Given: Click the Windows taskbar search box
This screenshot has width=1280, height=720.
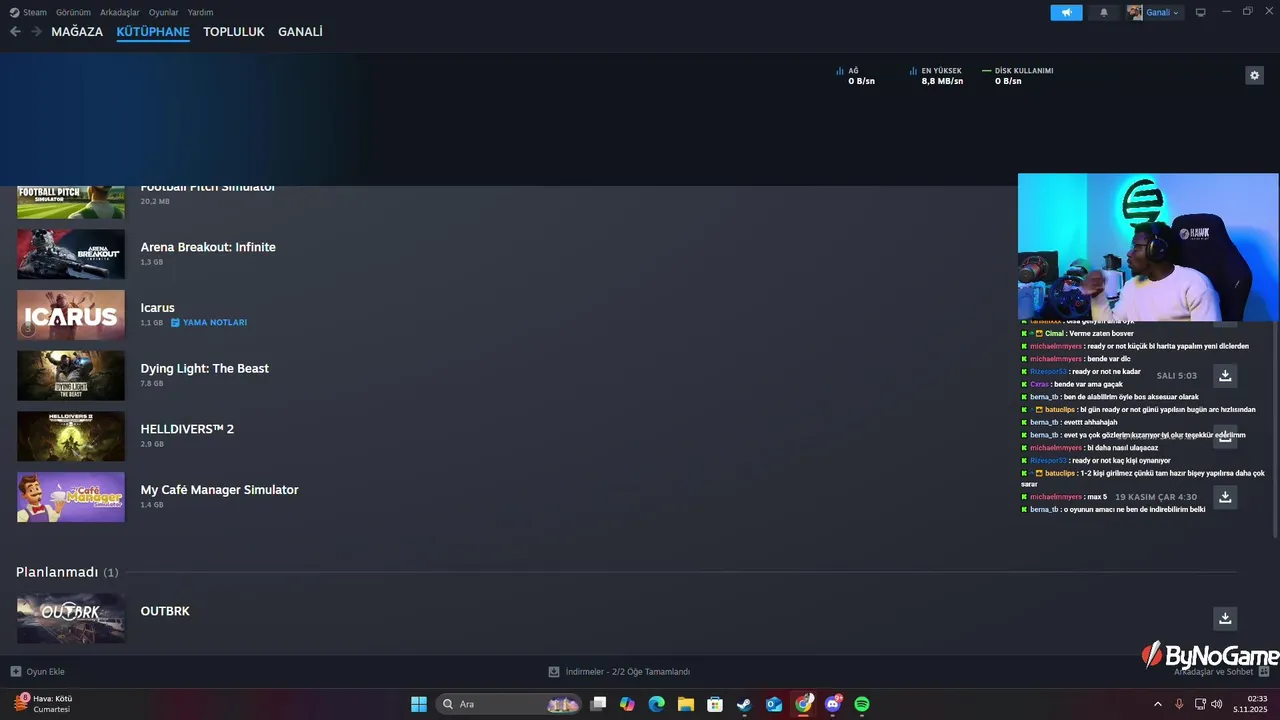Looking at the screenshot, I should 509,704.
